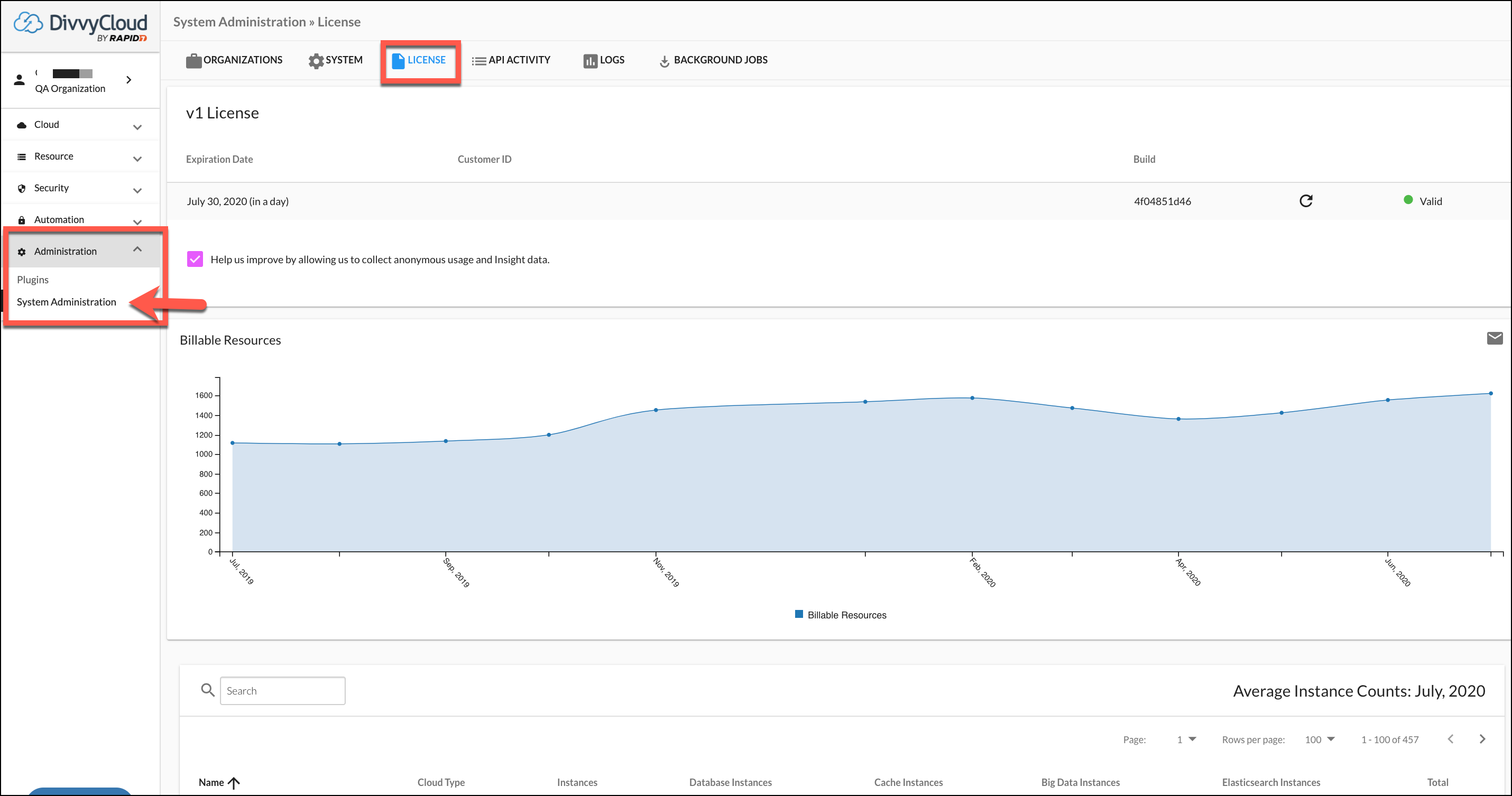Image resolution: width=1512 pixels, height=796 pixels.
Task: Switch to the SYSTEM tab
Action: pyautogui.click(x=344, y=60)
